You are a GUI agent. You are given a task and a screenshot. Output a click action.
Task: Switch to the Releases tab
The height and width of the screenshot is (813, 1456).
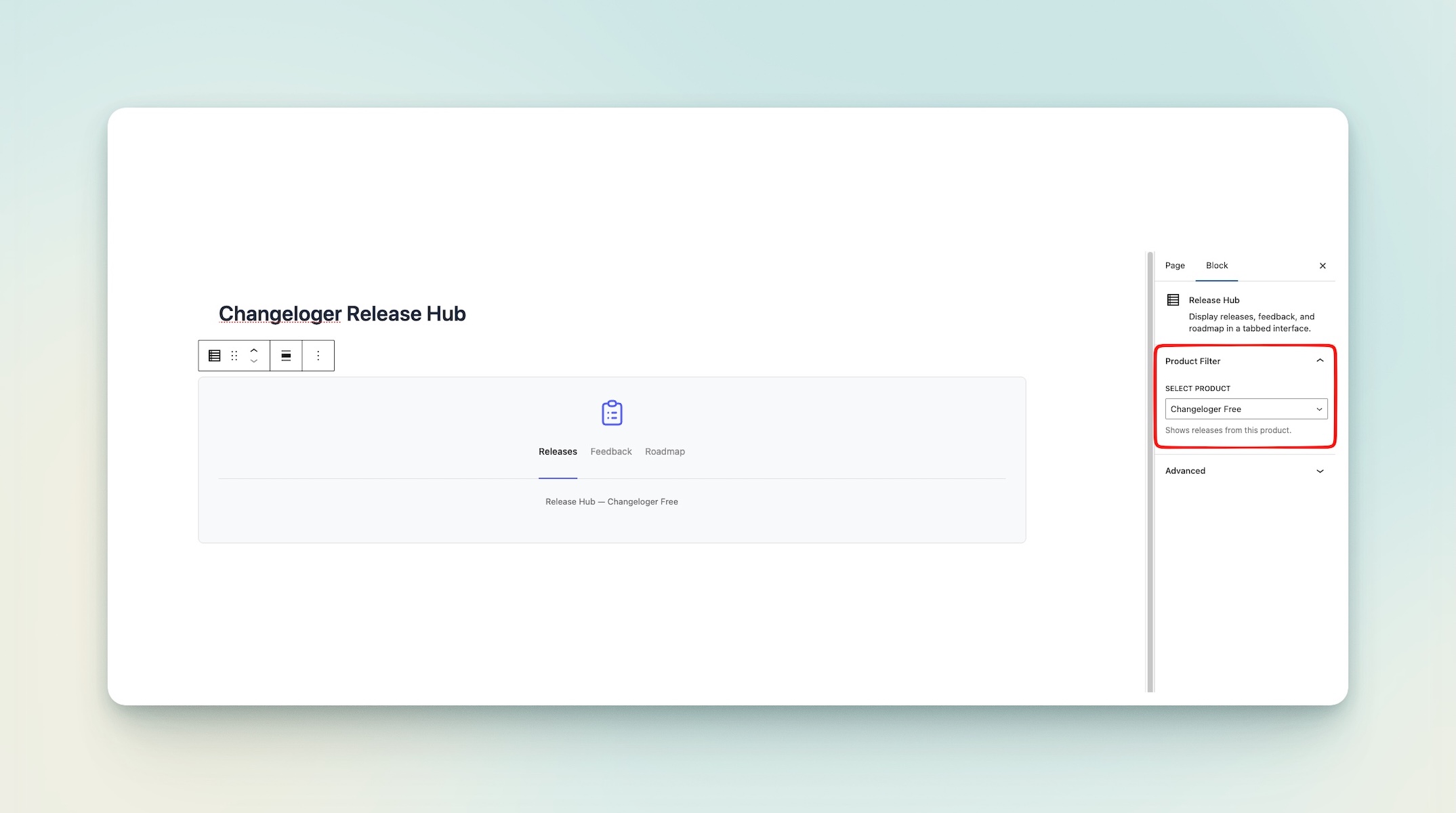(558, 451)
